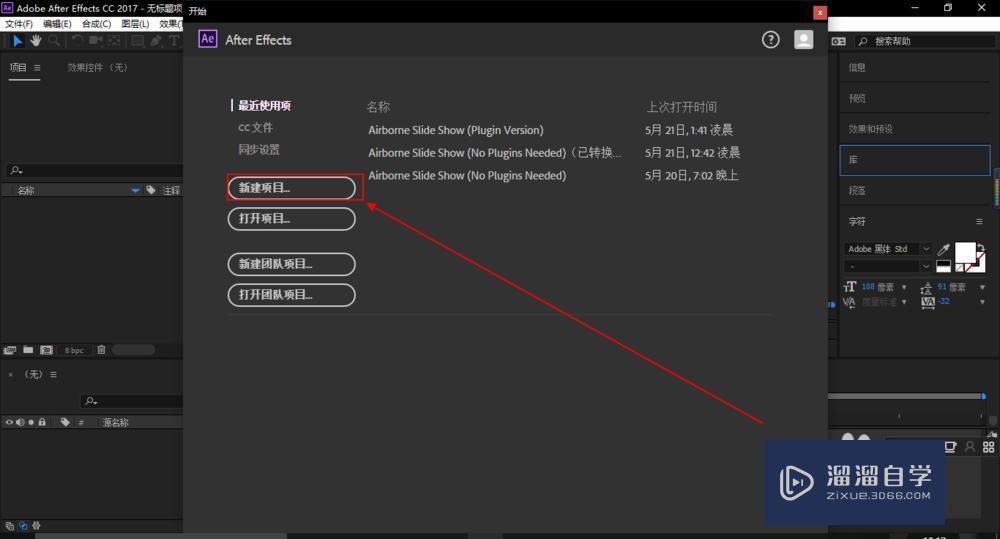Toggle the solo dot column in timeline
The height and width of the screenshot is (539, 1000).
(31, 422)
